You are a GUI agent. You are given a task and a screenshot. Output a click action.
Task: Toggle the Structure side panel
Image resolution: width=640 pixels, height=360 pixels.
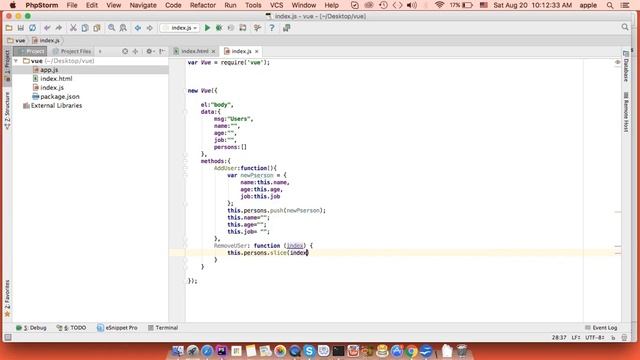[x=7, y=111]
